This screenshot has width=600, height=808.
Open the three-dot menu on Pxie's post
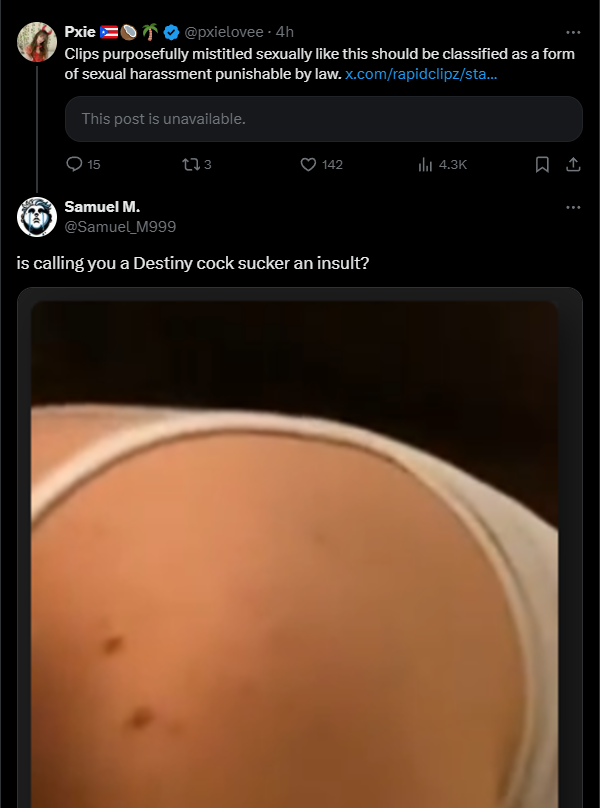(573, 32)
